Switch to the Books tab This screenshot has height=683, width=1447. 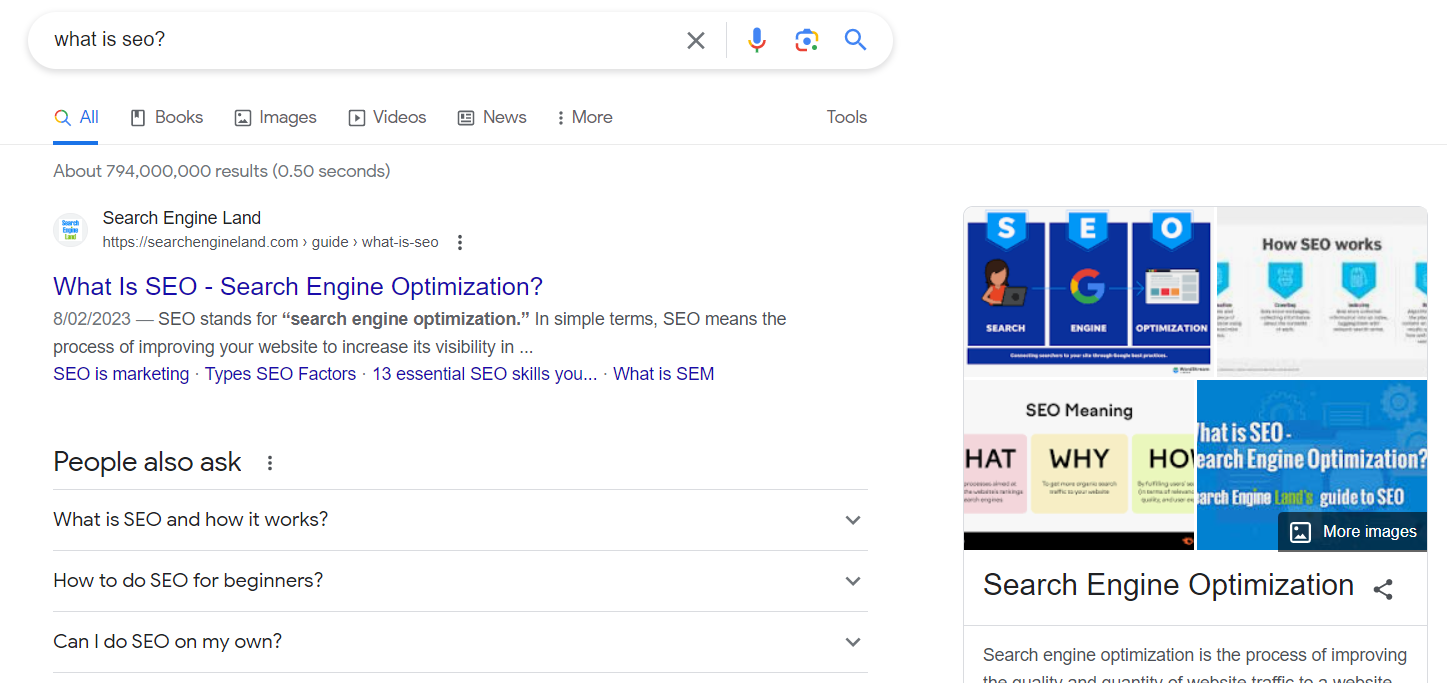click(167, 117)
